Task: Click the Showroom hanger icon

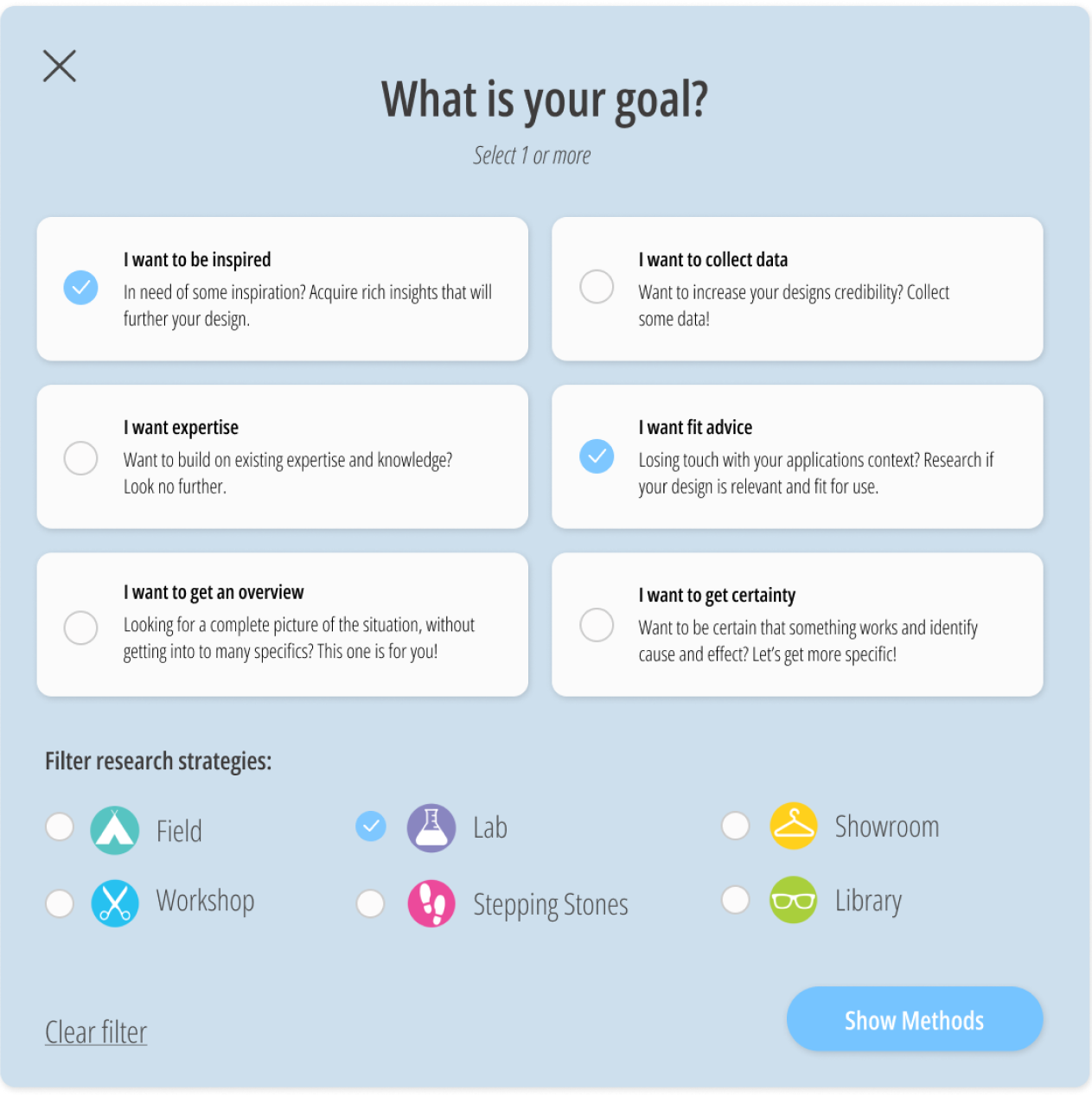Action: [x=793, y=826]
